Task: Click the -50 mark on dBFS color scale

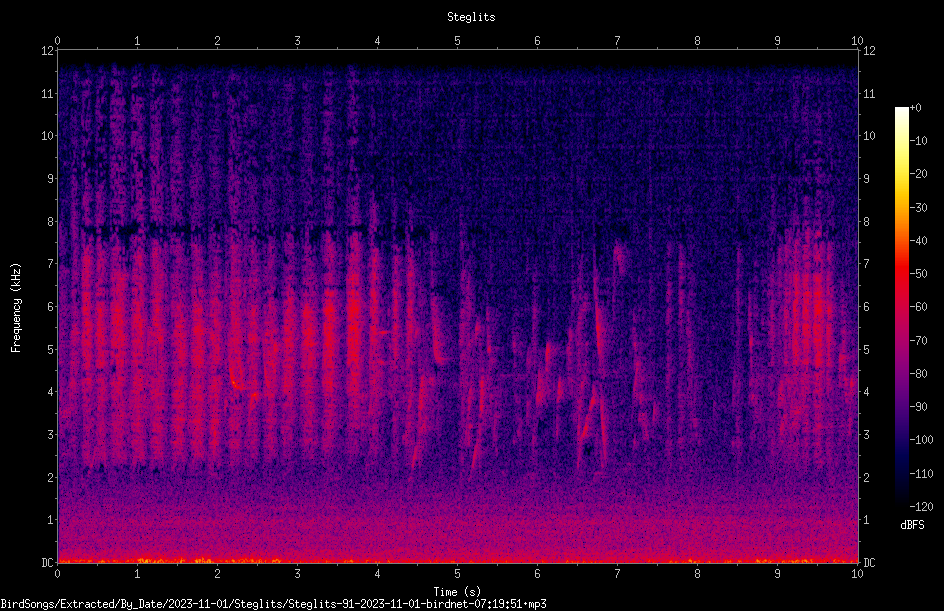Action: point(919,273)
